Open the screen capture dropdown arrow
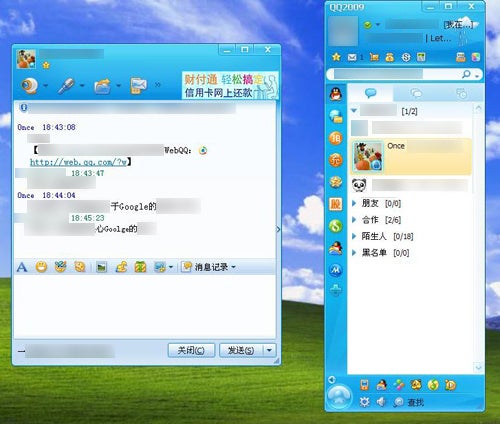The width and height of the screenshot is (500, 424). pyautogui.click(x=171, y=267)
